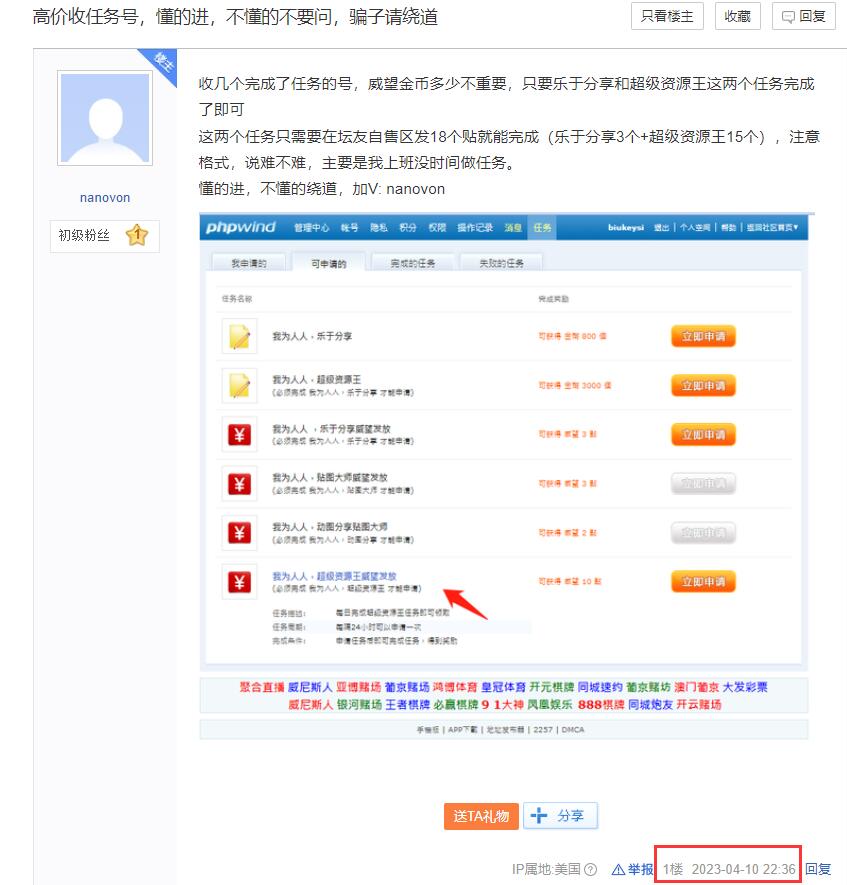847x885 pixels.
Task: Click the 任务 menu item in phpwind header
Action: point(542,228)
